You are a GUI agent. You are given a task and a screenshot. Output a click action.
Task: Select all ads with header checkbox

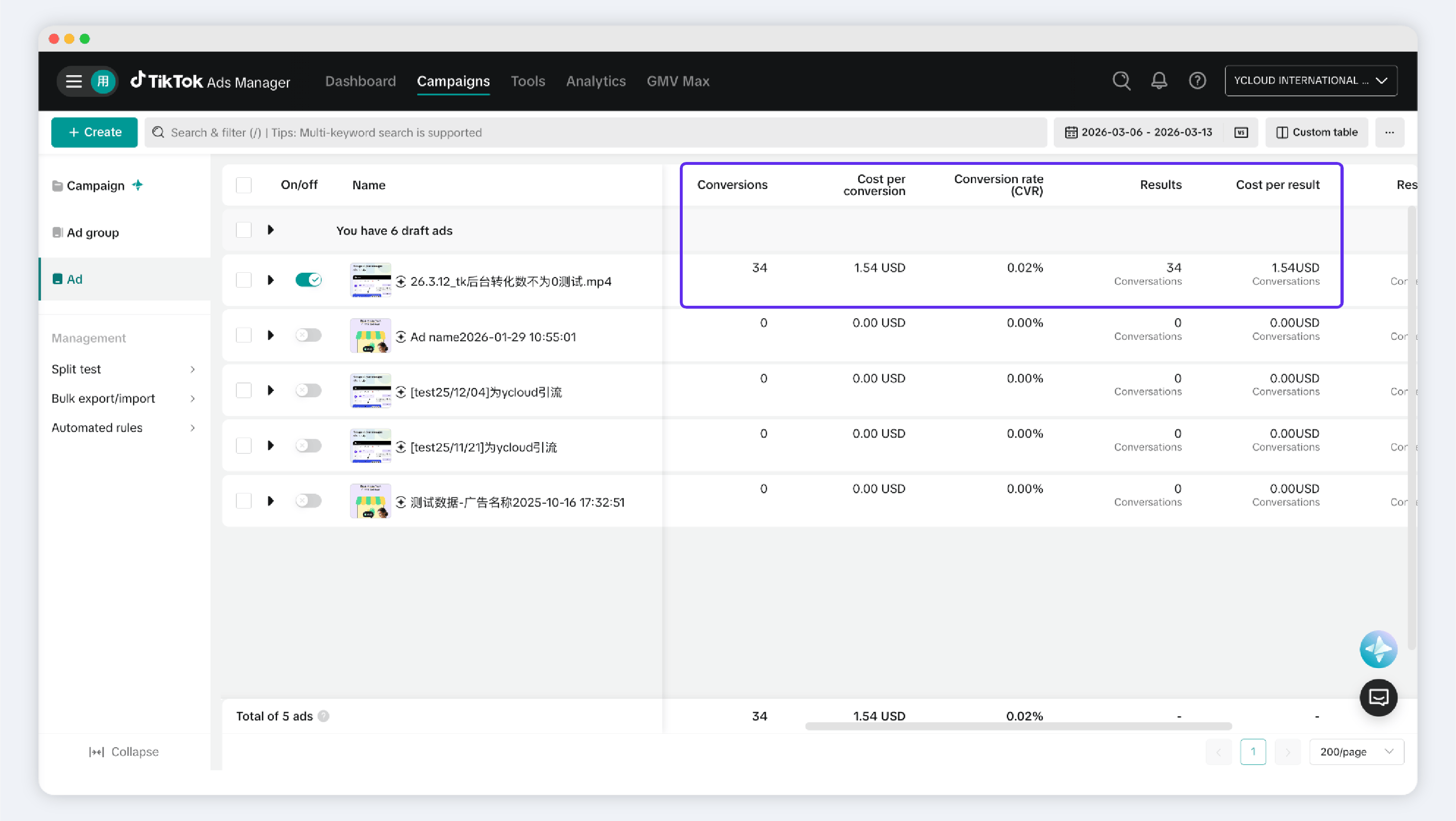(x=244, y=185)
